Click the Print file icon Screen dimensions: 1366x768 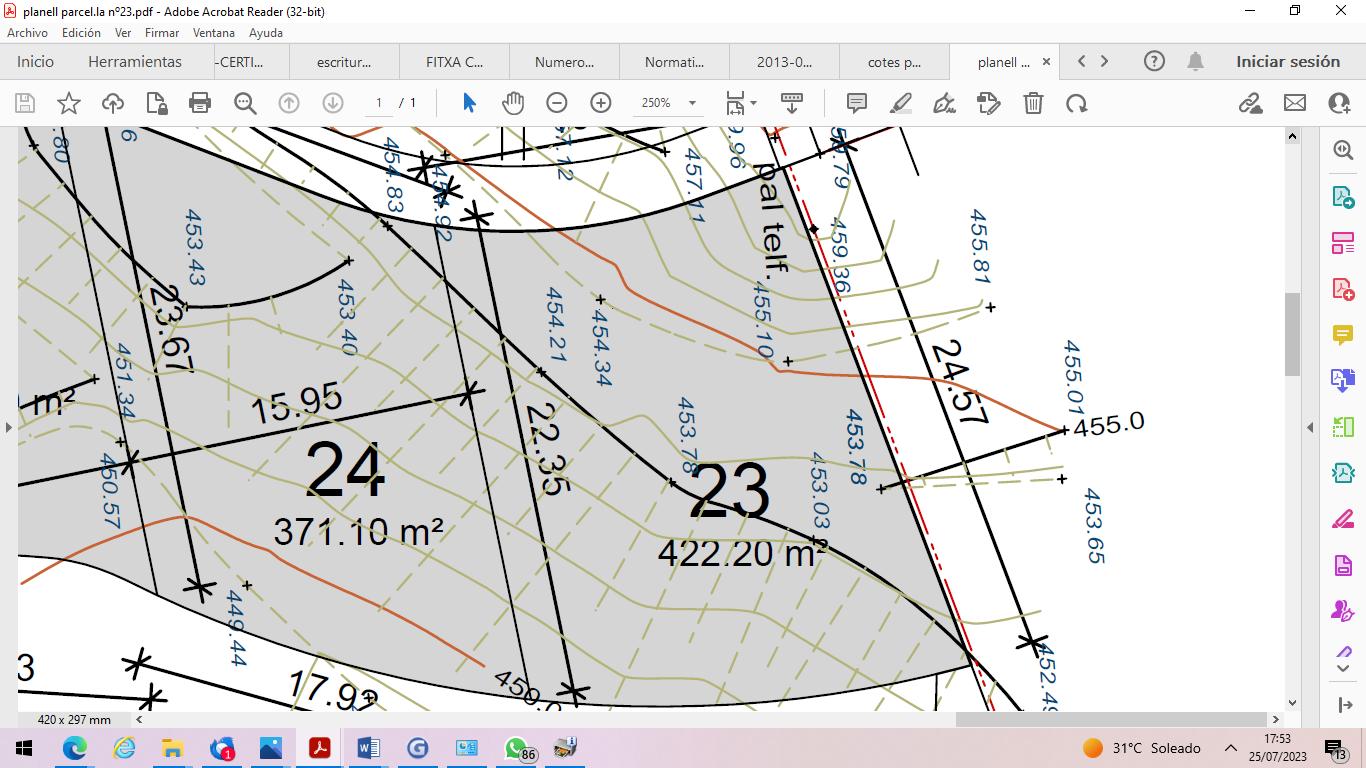(200, 103)
